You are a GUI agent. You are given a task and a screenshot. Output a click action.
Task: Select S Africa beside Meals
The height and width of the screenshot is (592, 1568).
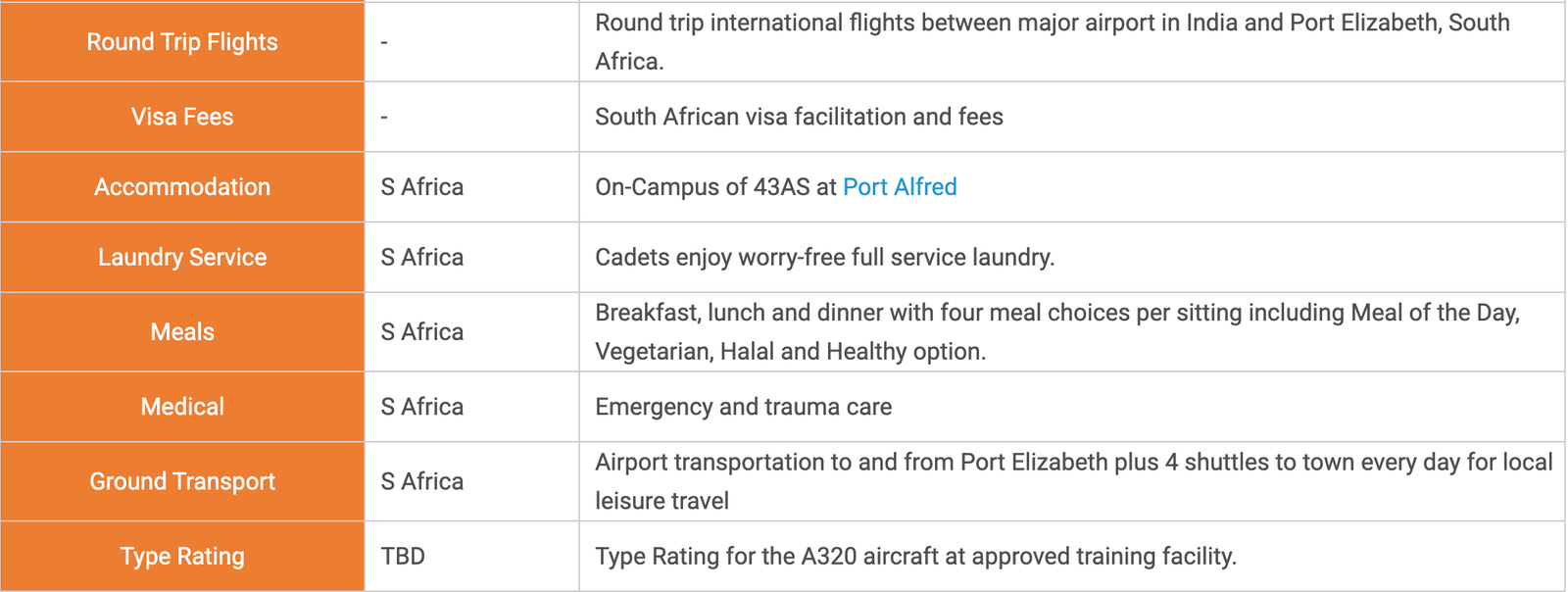tap(422, 332)
